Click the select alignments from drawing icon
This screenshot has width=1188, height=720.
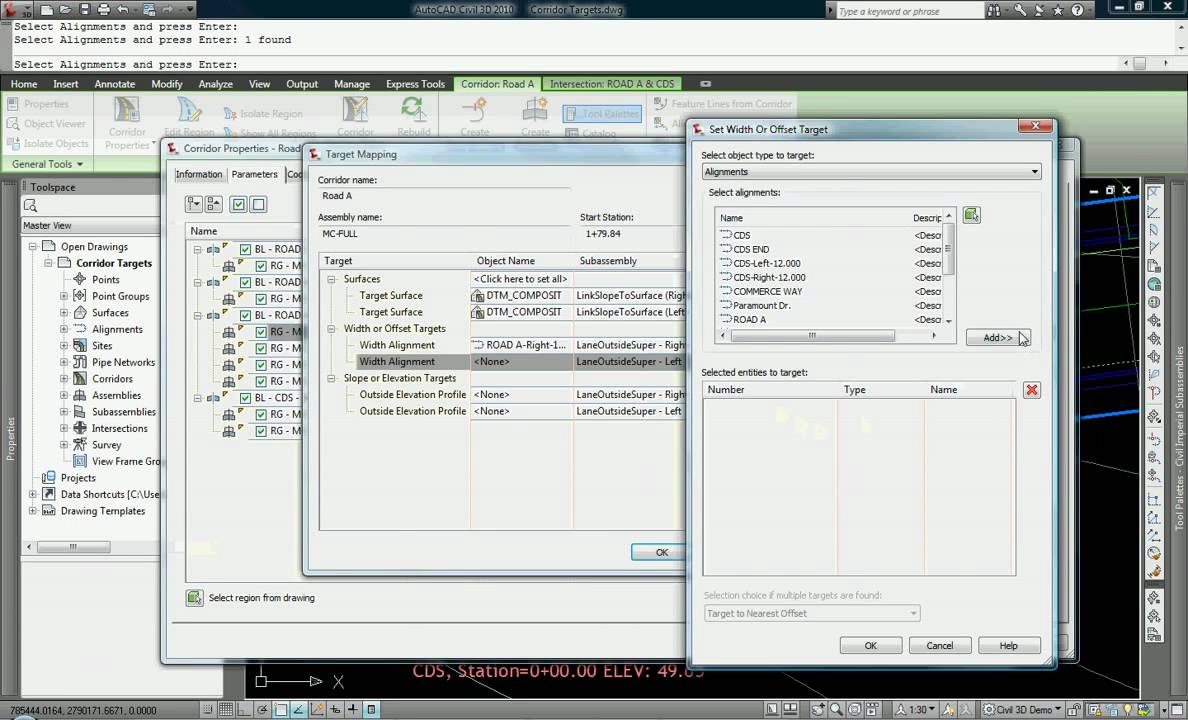[x=971, y=216]
